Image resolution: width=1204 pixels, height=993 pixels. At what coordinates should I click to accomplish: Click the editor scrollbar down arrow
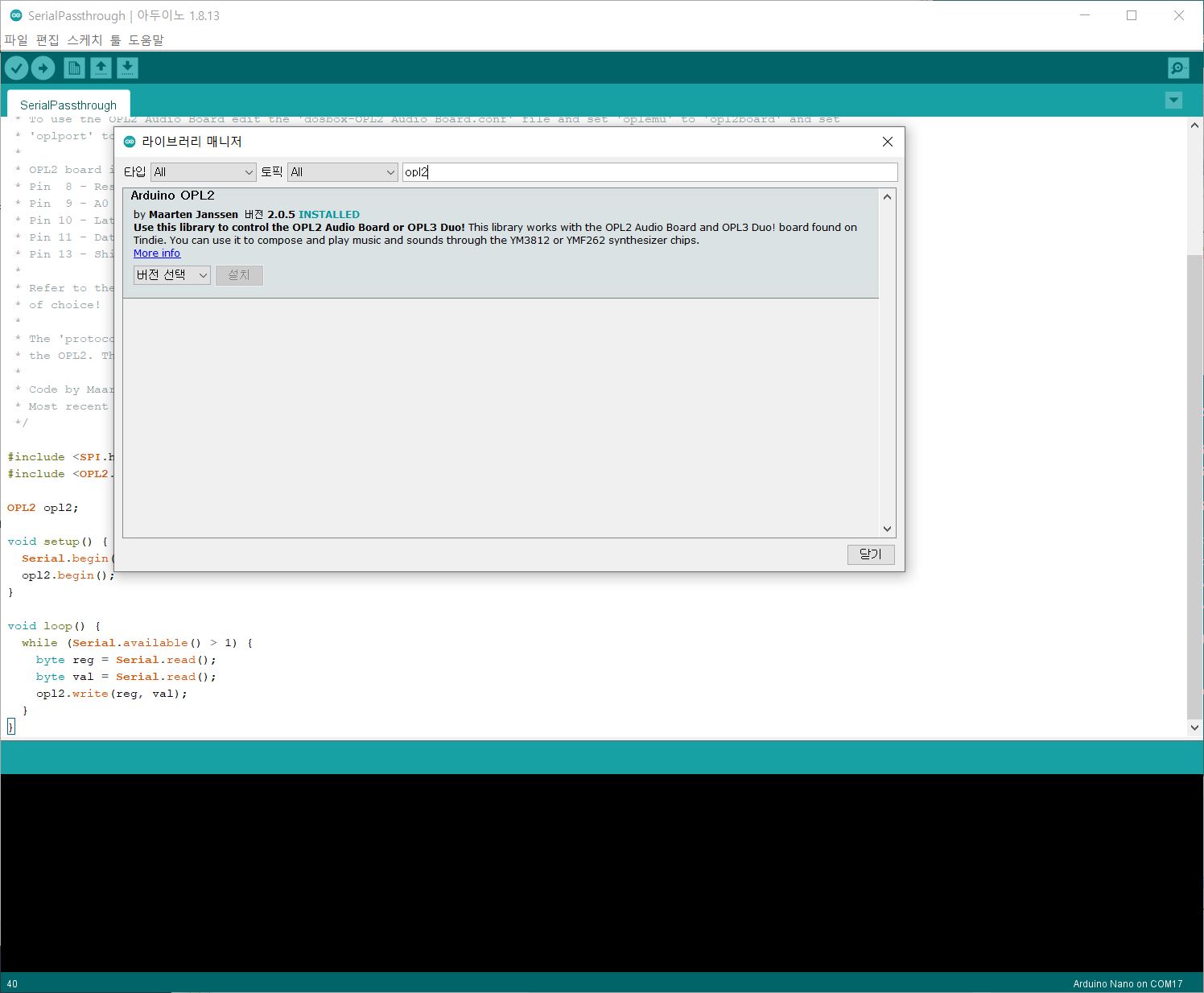pos(1194,727)
